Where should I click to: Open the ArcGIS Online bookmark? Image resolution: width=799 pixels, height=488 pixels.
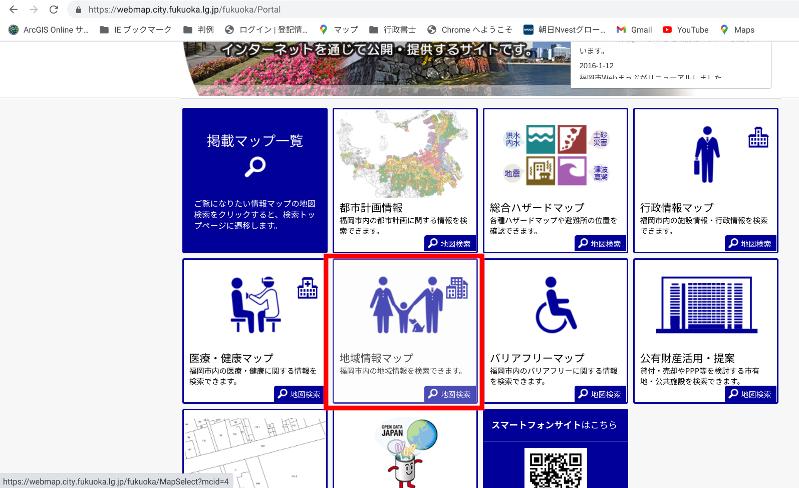tap(48, 30)
